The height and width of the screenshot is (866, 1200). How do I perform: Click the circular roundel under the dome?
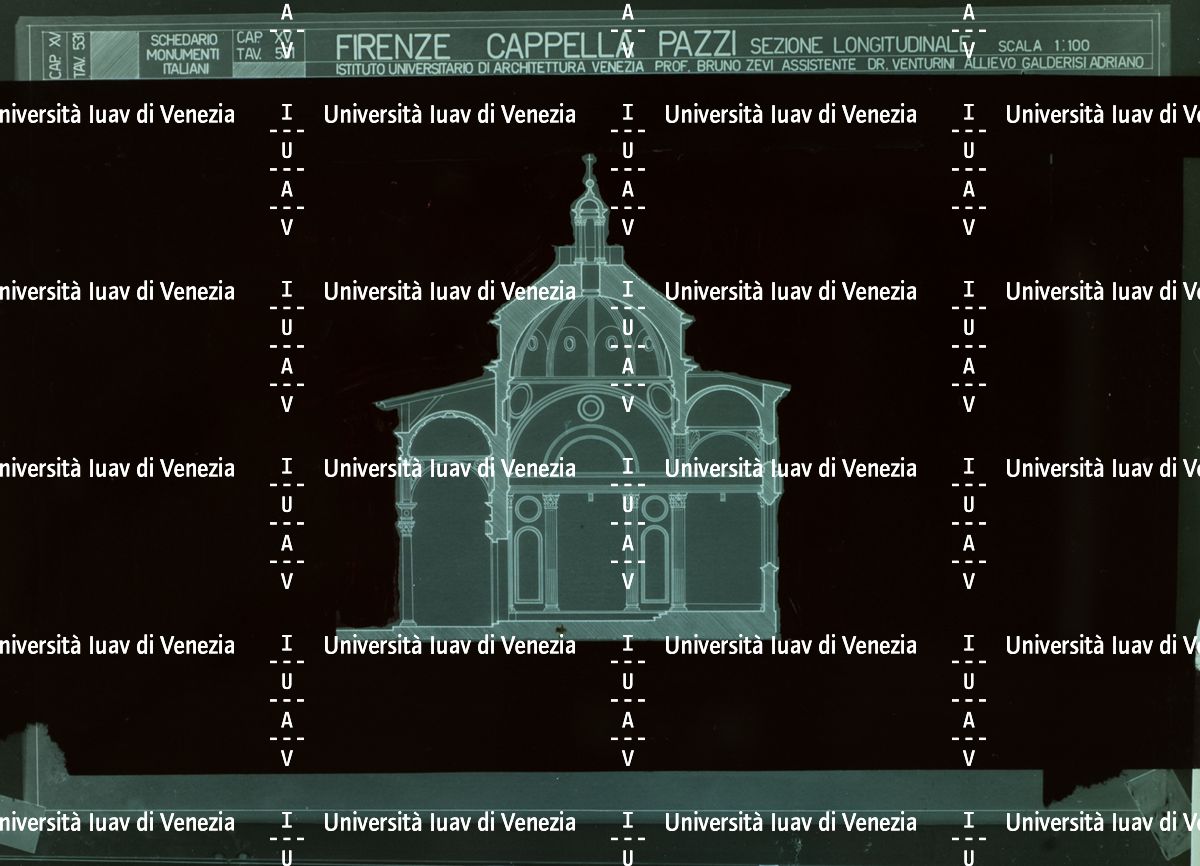[x=591, y=407]
